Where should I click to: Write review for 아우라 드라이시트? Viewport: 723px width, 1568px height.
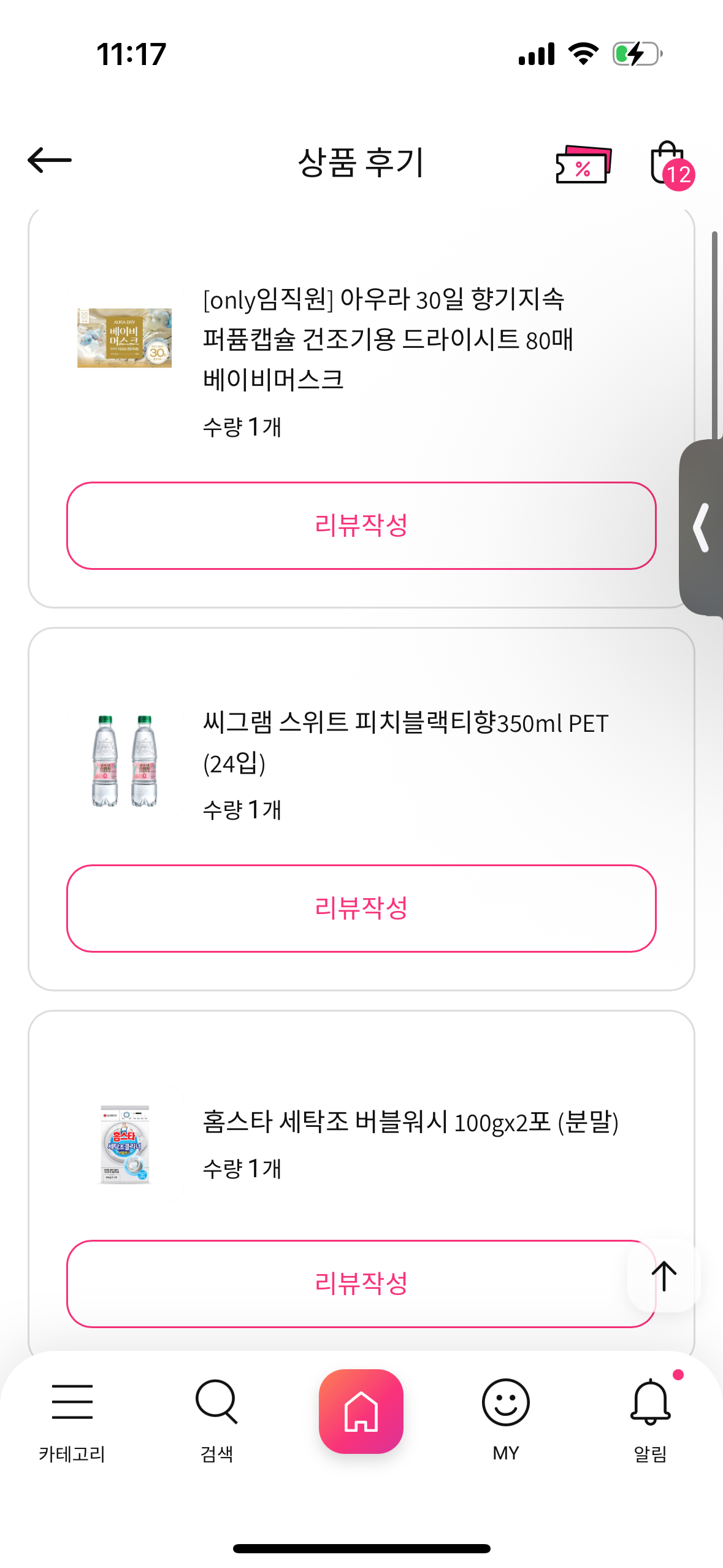(361, 526)
